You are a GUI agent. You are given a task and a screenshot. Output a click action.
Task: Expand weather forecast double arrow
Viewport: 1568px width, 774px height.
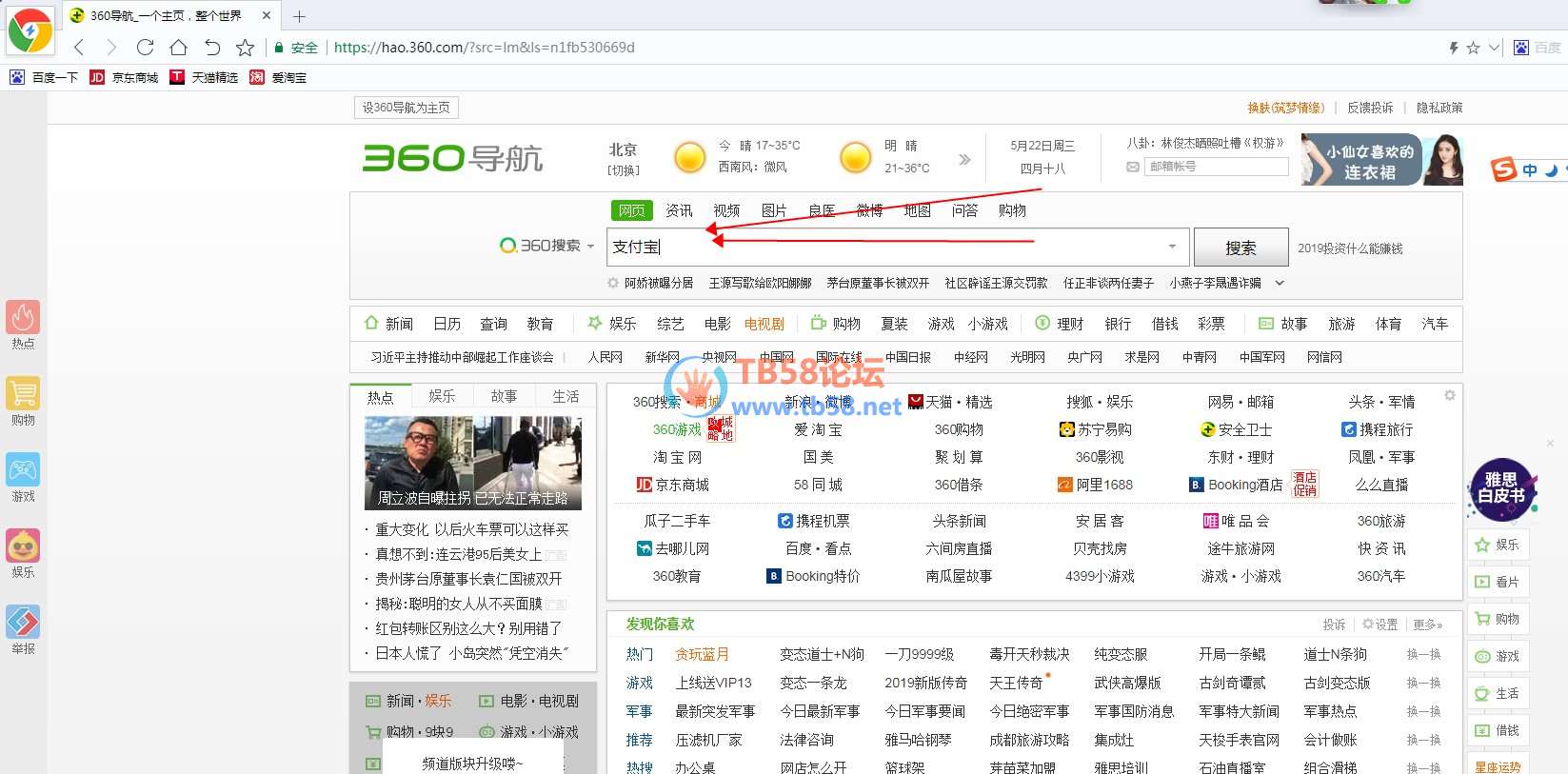[x=964, y=159]
